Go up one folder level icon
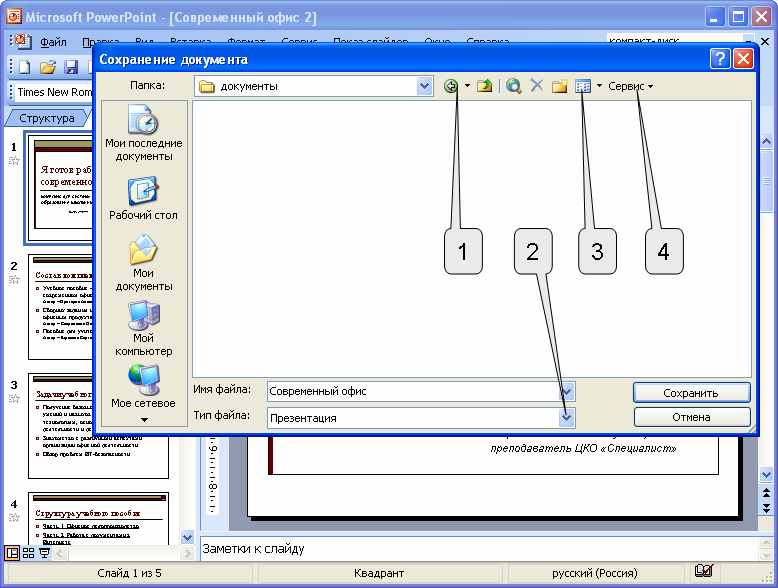The height and width of the screenshot is (588, 778). tap(484, 86)
